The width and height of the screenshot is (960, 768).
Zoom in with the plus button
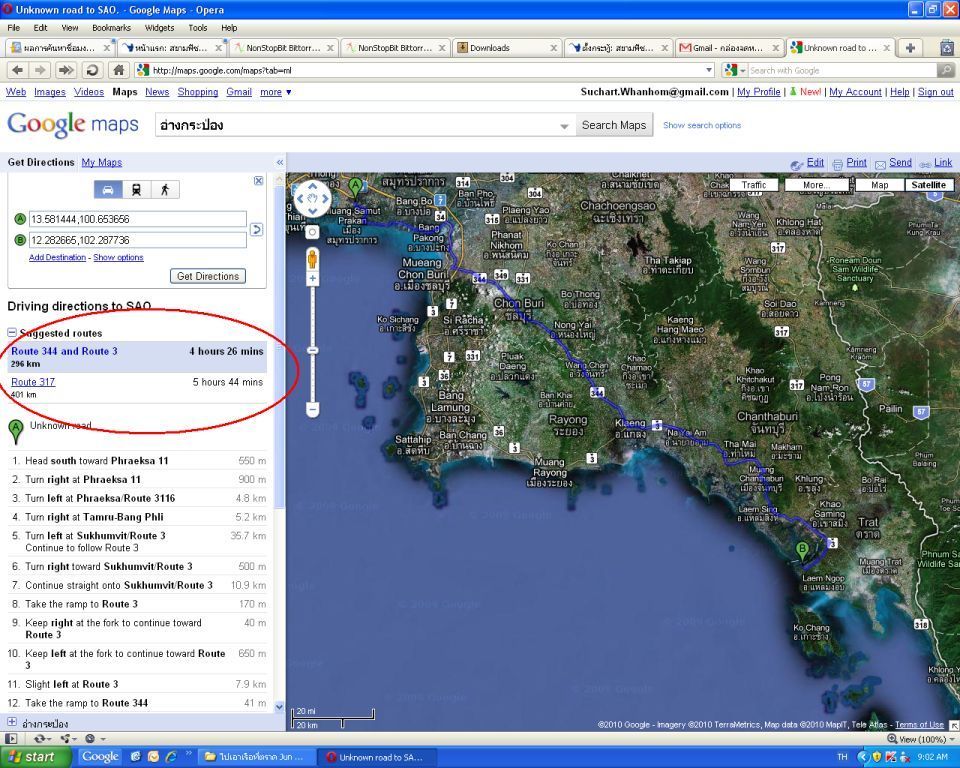pyautogui.click(x=312, y=279)
